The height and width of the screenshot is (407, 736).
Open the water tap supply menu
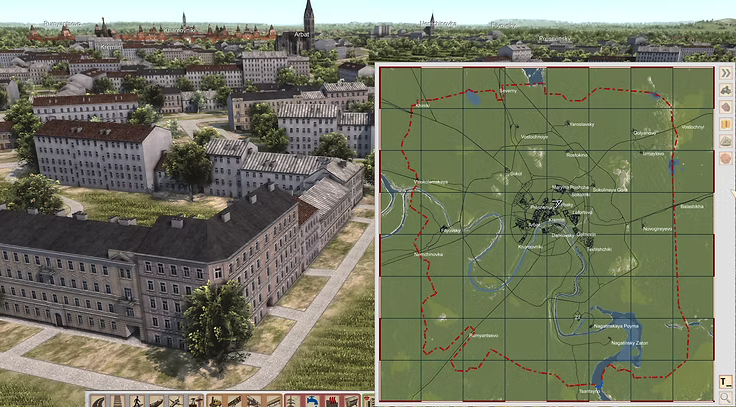point(313,401)
